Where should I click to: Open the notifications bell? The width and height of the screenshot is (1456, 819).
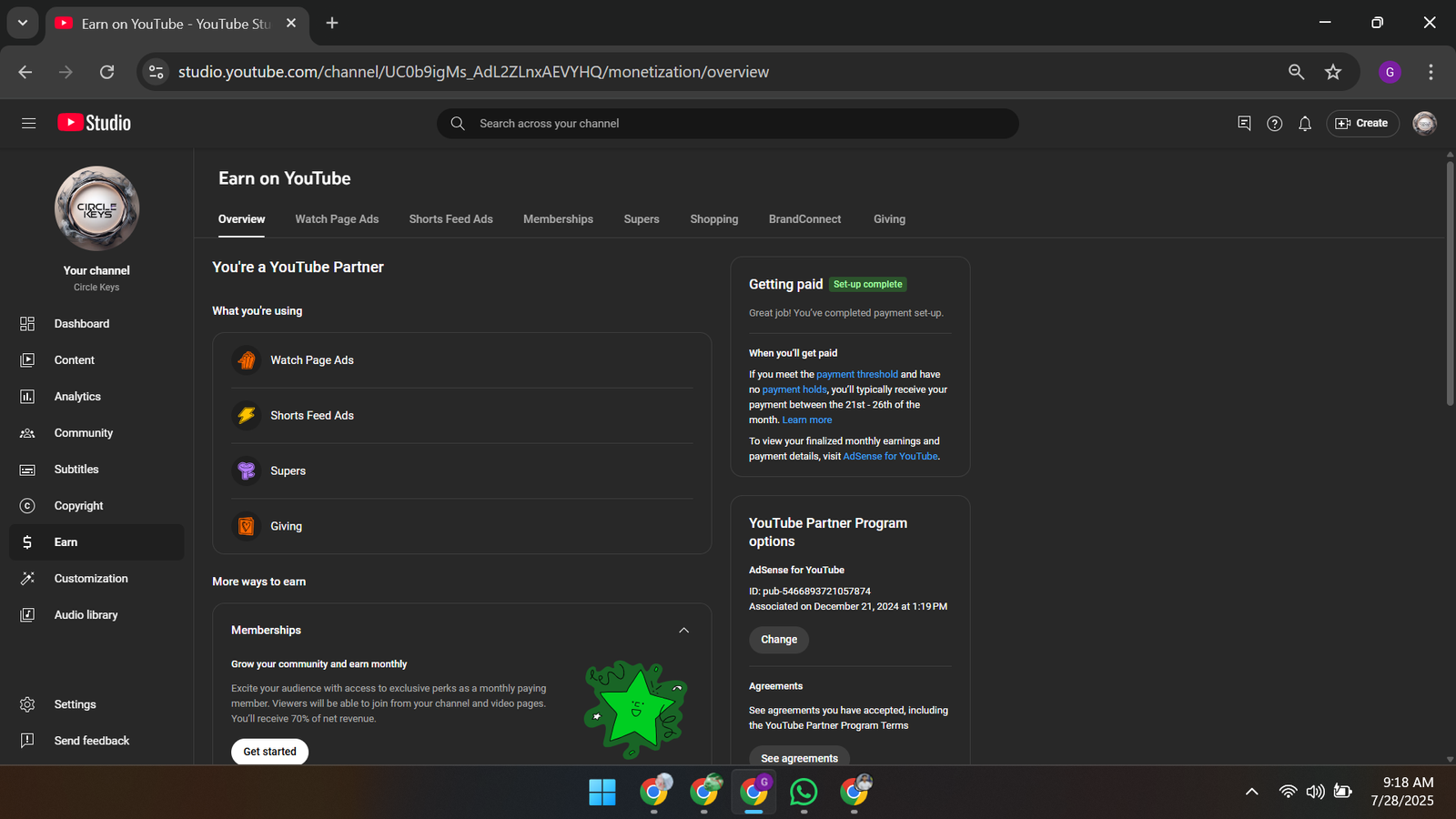1305,123
